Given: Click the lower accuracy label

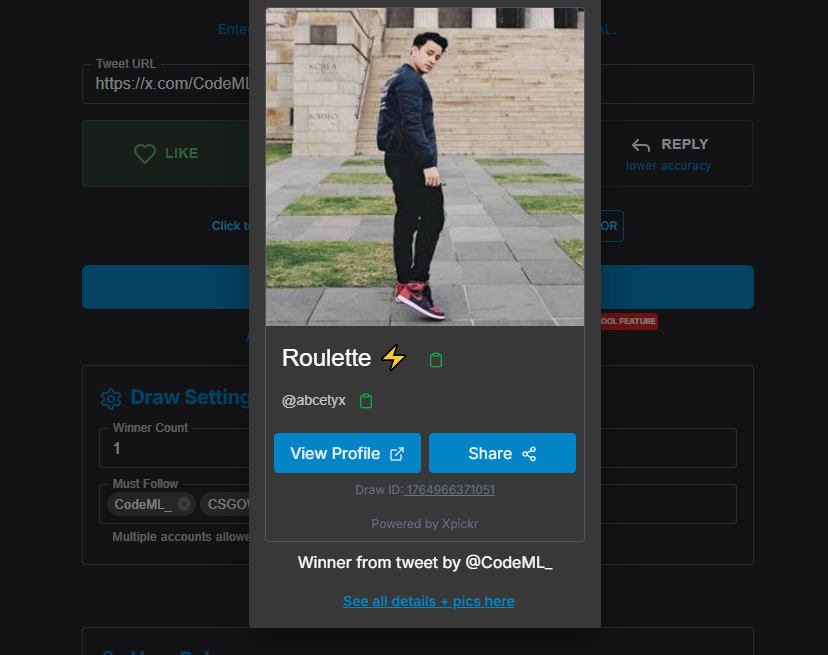Looking at the screenshot, I should (669, 166).
